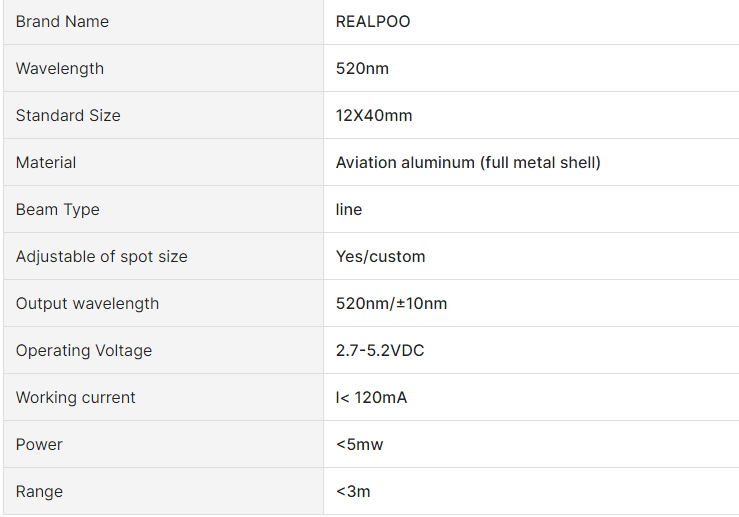Click the Brand Name label cell
Screen dimensions: 739x517
point(62,22)
